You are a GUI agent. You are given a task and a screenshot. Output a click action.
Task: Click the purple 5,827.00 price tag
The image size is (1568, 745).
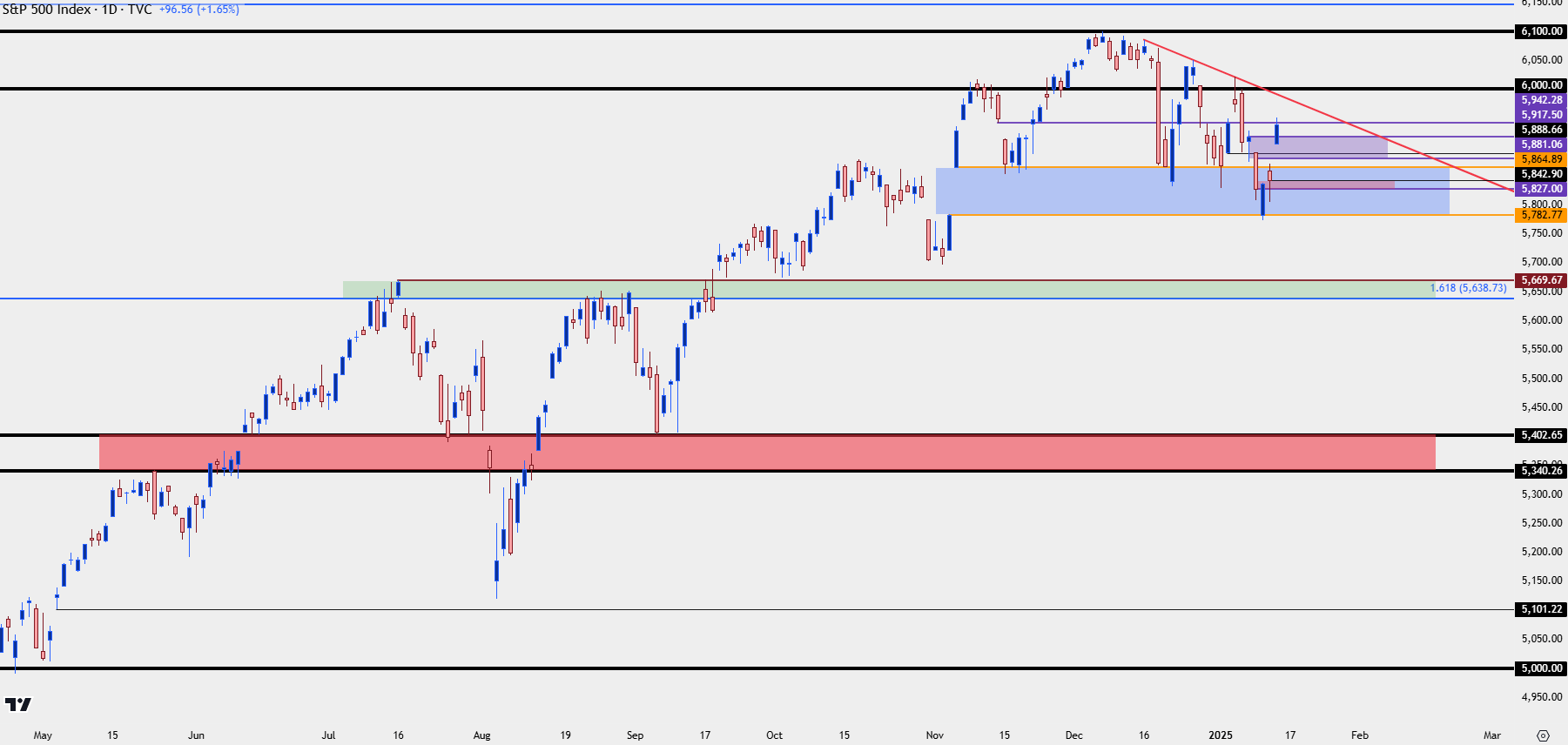1542,189
